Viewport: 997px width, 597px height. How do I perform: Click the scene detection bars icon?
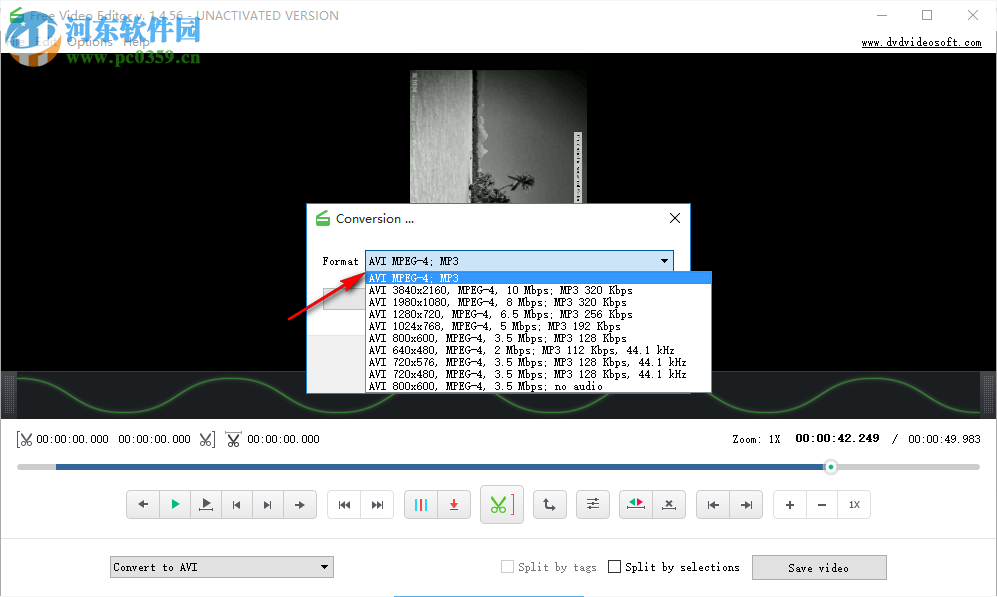click(x=421, y=504)
